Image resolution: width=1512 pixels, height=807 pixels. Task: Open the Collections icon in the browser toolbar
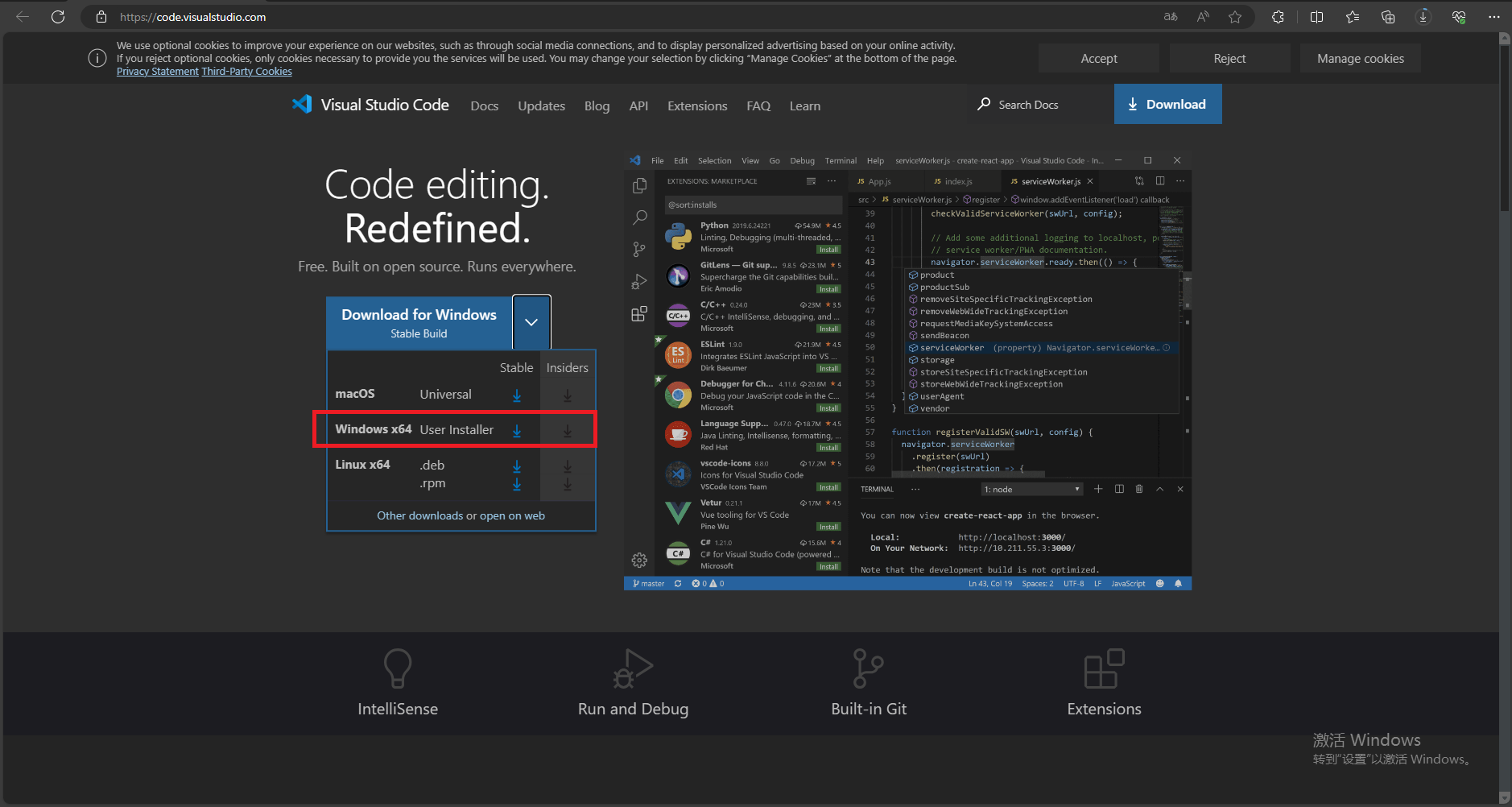coord(1388,17)
